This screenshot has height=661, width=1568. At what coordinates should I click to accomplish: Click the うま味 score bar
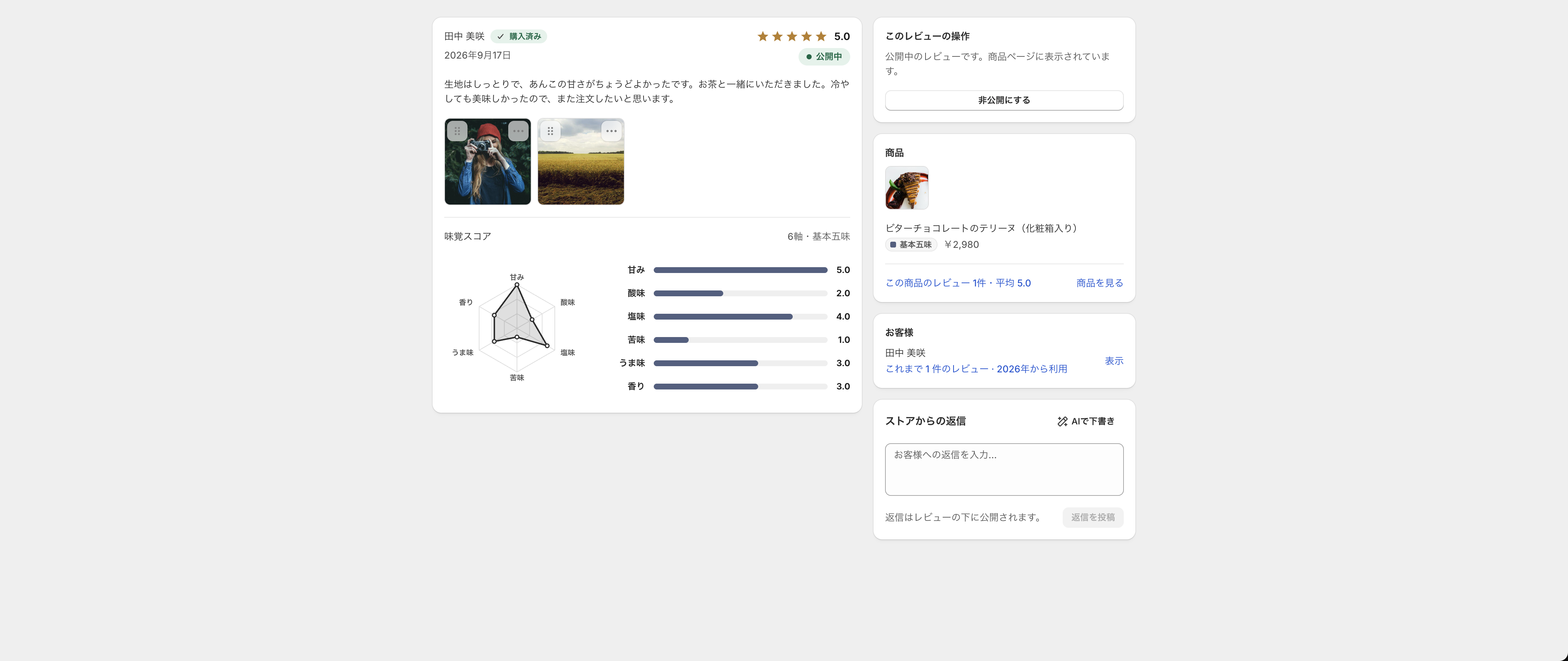pyautogui.click(x=740, y=363)
